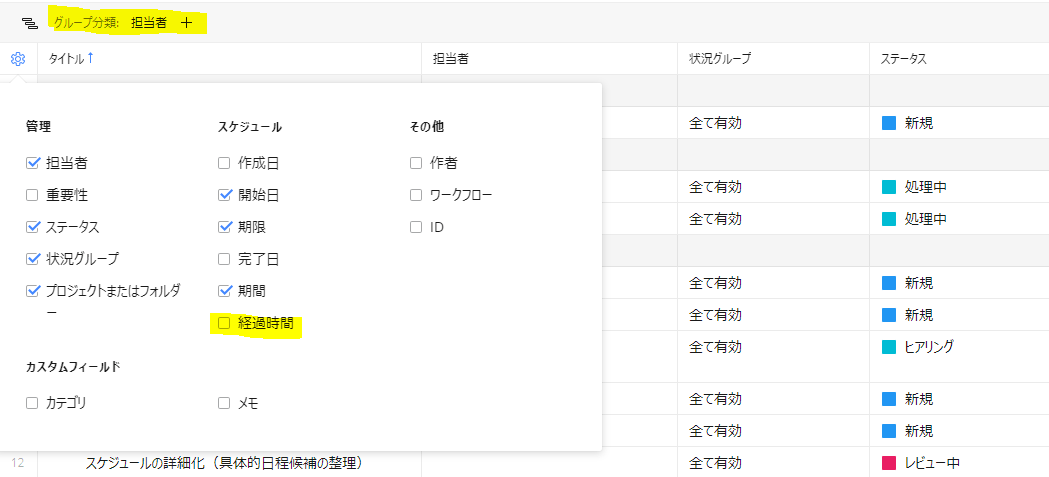Open the 処理中 status dropdown
Screen dimensions: 1049x477
924,187
